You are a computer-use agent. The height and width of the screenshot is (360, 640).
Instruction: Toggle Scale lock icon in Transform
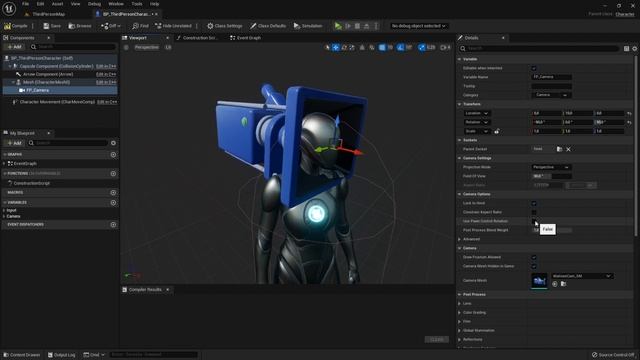point(497,131)
